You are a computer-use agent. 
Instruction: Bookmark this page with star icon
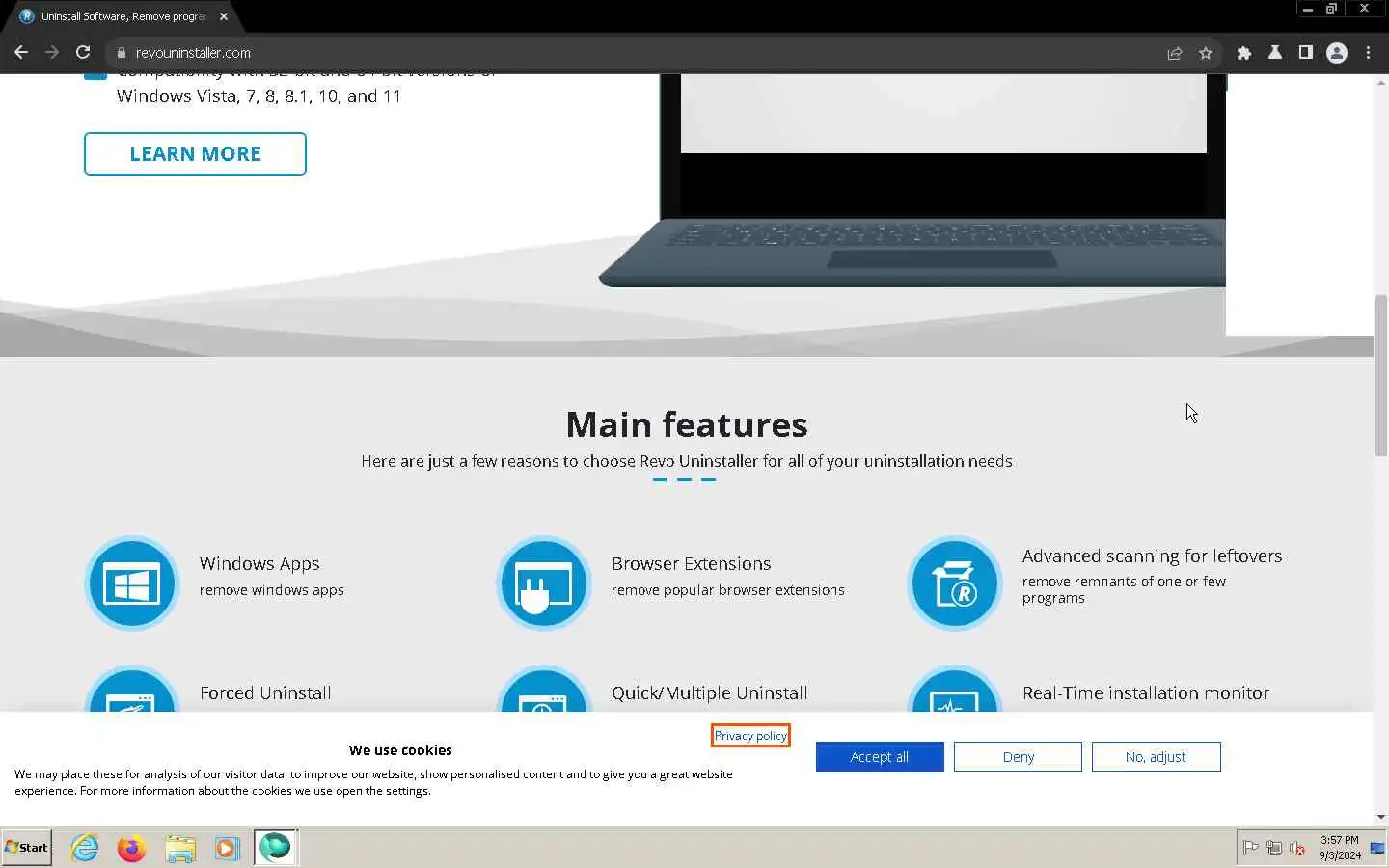click(1205, 53)
